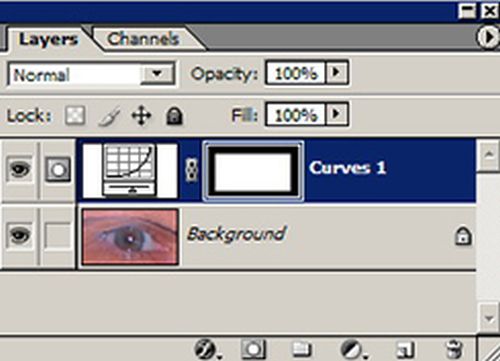Image resolution: width=500 pixels, height=361 pixels.
Task: Toggle lock position
Action: tap(141, 116)
